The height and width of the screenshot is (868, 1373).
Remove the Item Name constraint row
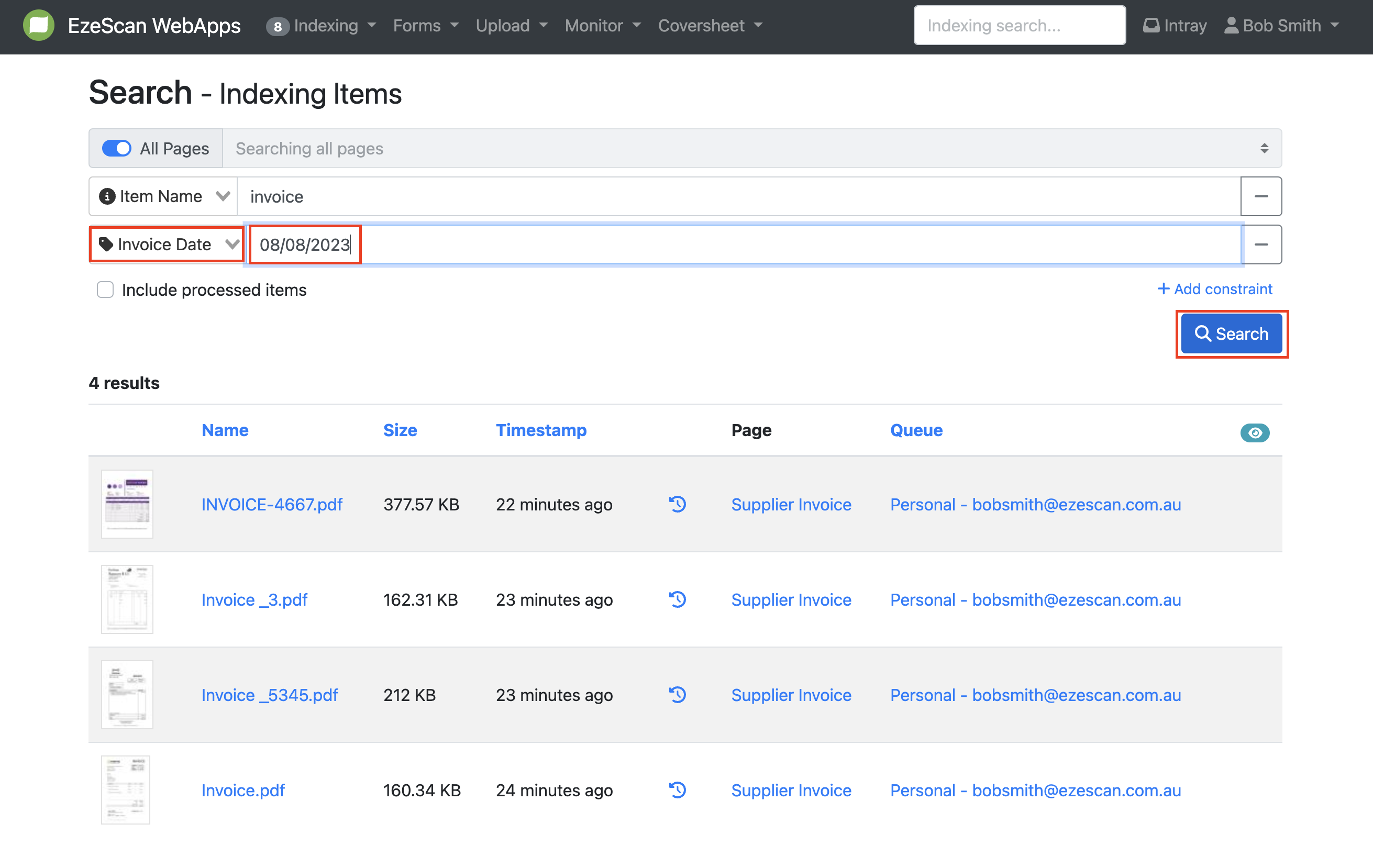tap(1260, 197)
